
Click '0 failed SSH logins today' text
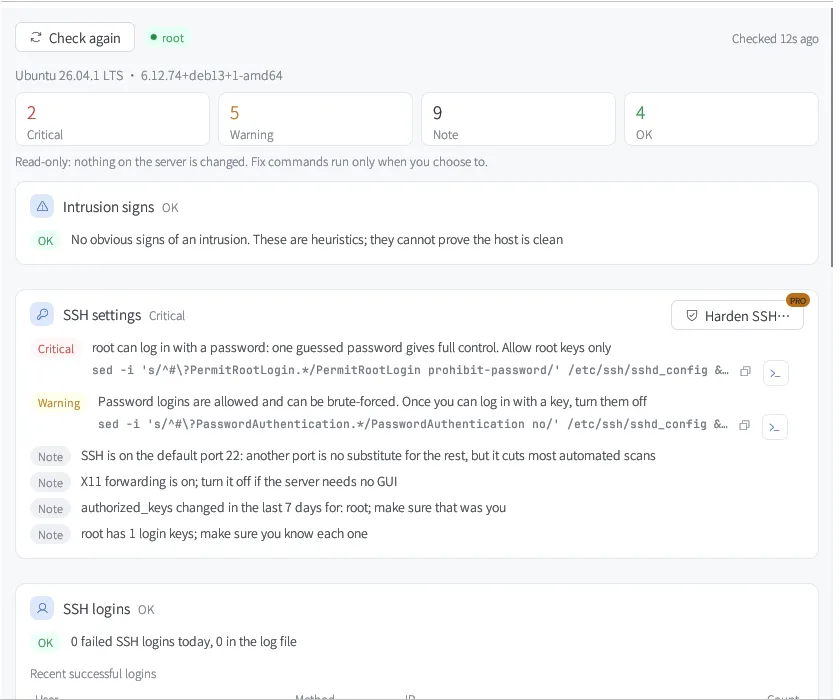pyautogui.click(x=184, y=642)
